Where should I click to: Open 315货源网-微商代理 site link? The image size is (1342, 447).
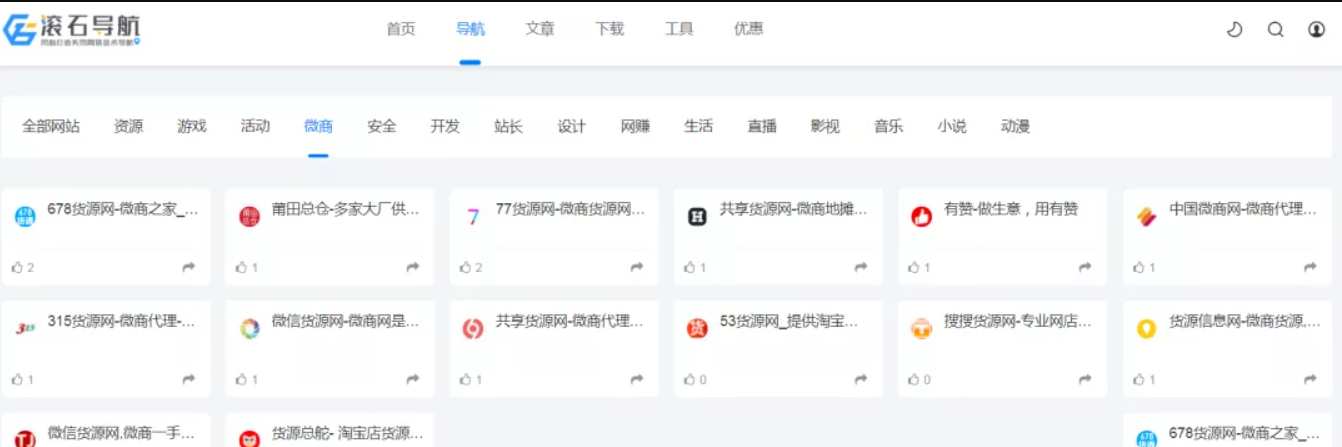pos(122,322)
